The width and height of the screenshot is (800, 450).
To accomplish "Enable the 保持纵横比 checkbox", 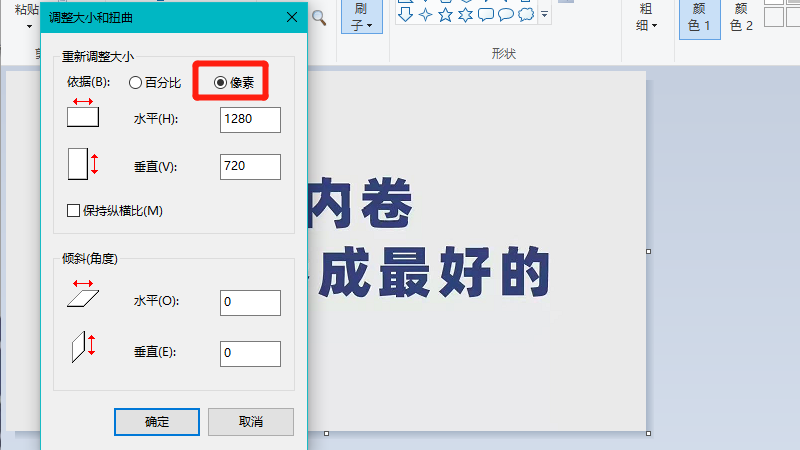I will [73, 211].
